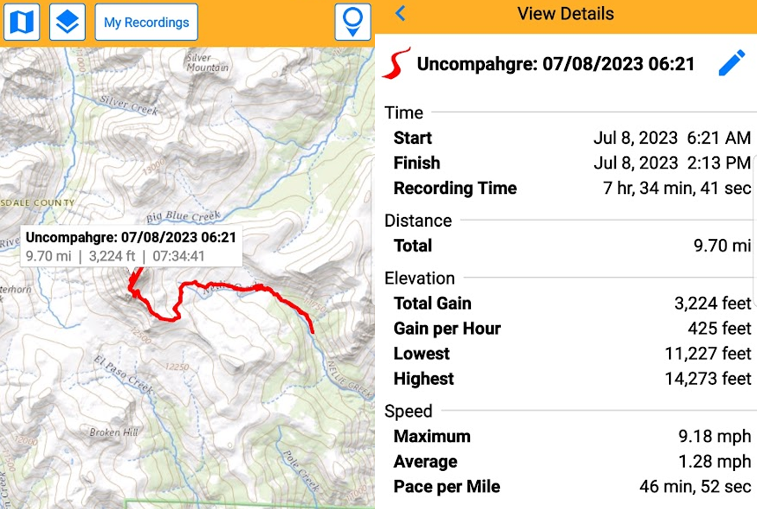This screenshot has height=513, width=758.
Task: Click the Pace per Mile row
Action: (x=571, y=487)
